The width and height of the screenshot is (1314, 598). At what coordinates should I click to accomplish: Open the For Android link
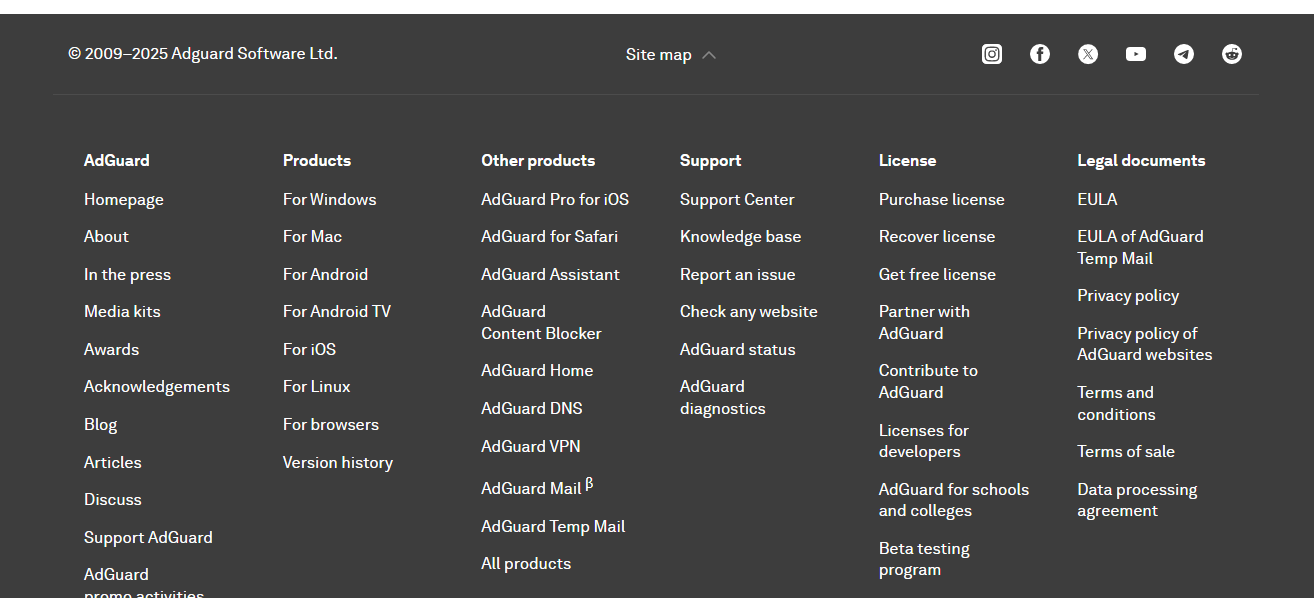[x=325, y=275]
